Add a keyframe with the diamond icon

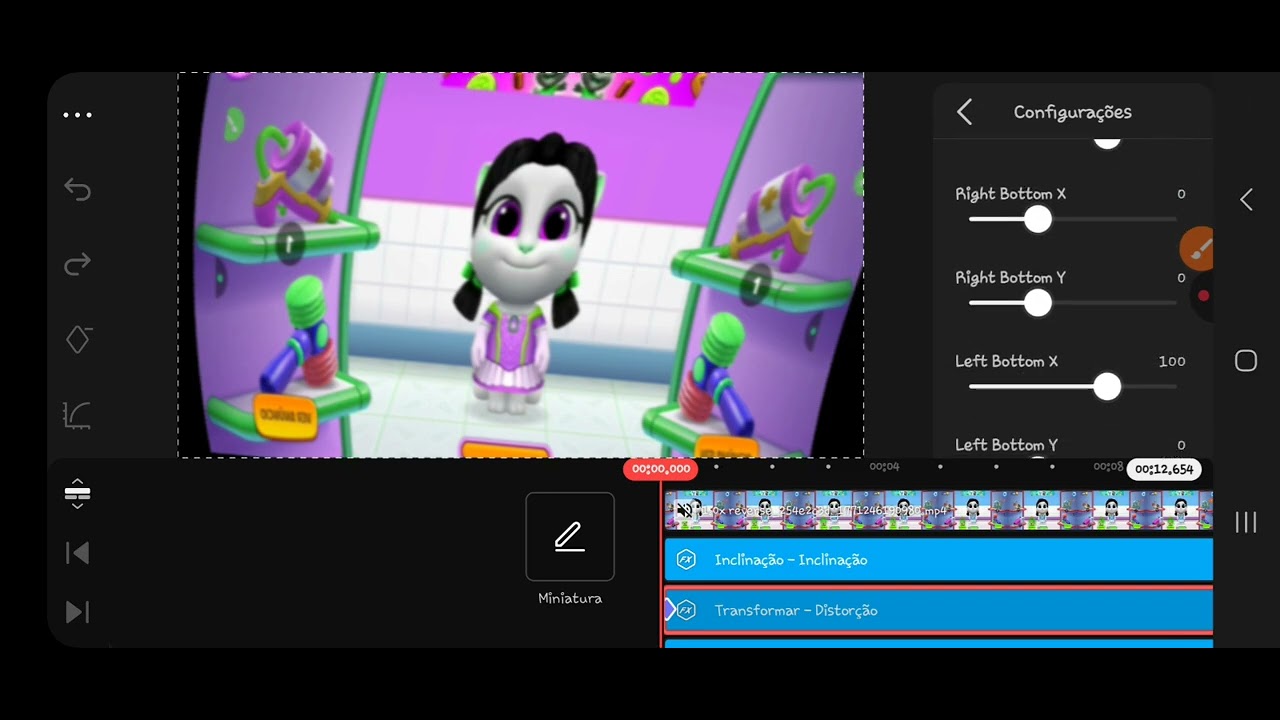tap(78, 339)
